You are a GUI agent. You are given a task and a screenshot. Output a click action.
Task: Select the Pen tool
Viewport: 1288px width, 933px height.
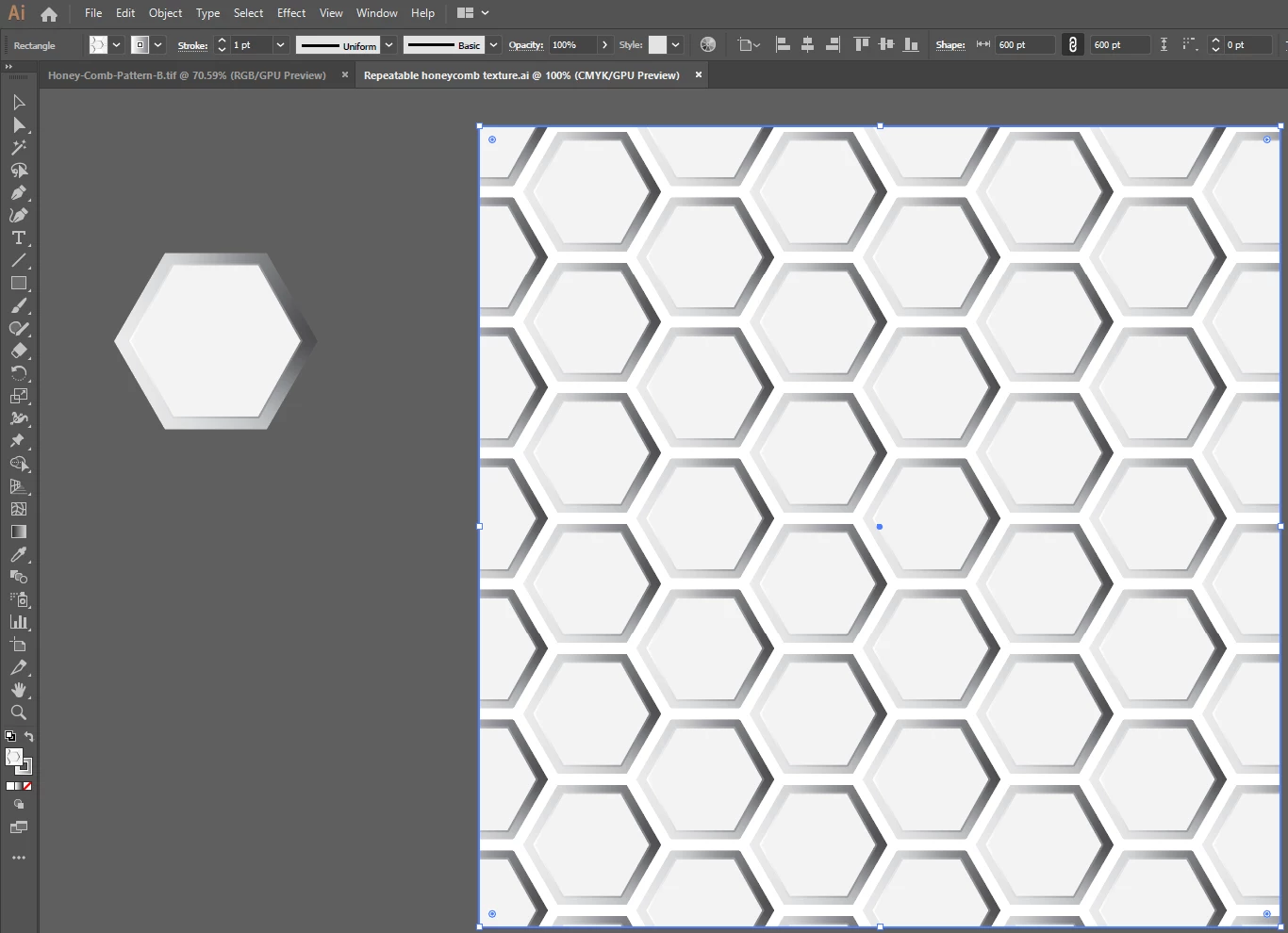click(x=18, y=192)
